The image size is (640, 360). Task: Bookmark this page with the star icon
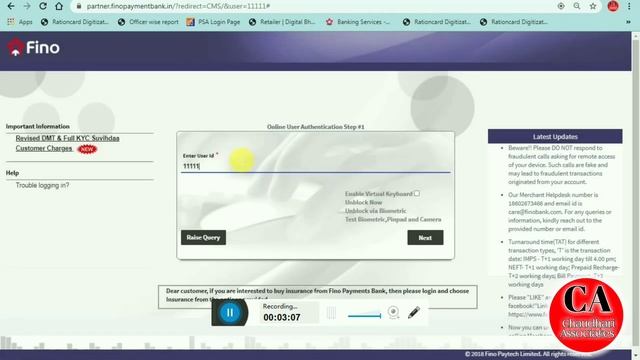pyautogui.click(x=593, y=6)
